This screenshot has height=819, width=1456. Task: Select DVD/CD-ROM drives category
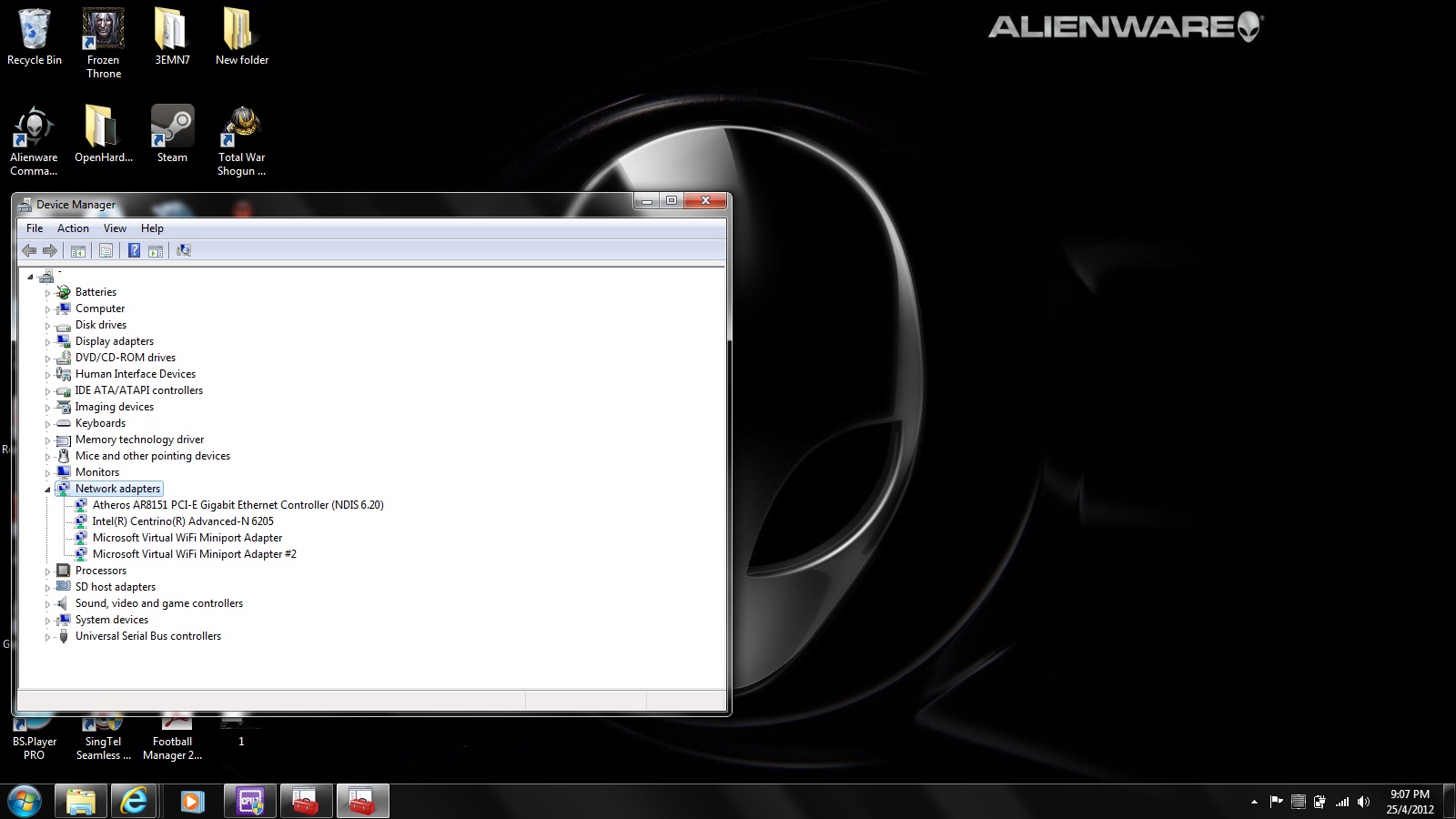[x=126, y=358]
